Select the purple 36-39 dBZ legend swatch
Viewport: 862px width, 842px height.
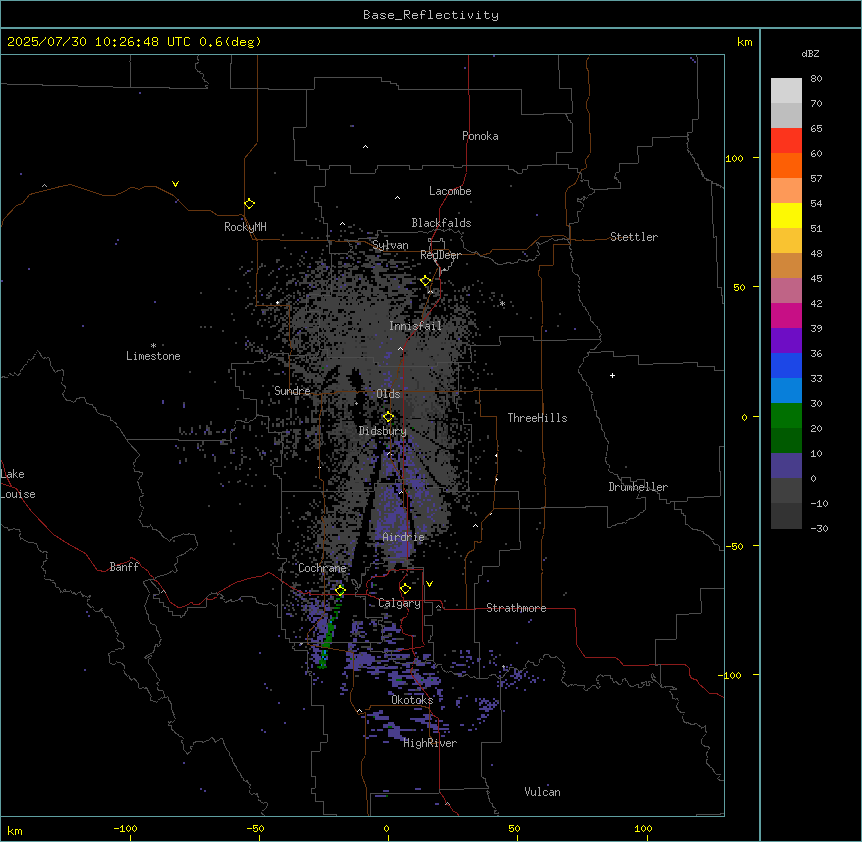(x=786, y=341)
